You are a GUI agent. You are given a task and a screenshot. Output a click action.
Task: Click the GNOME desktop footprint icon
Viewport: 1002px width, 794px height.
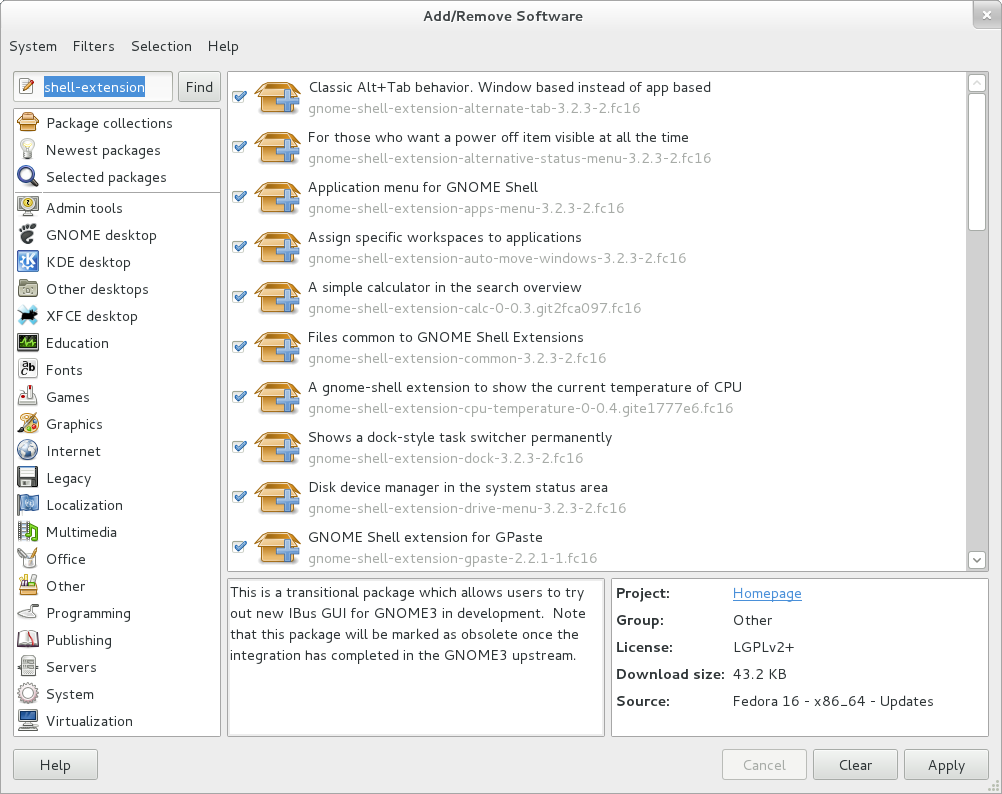27,234
